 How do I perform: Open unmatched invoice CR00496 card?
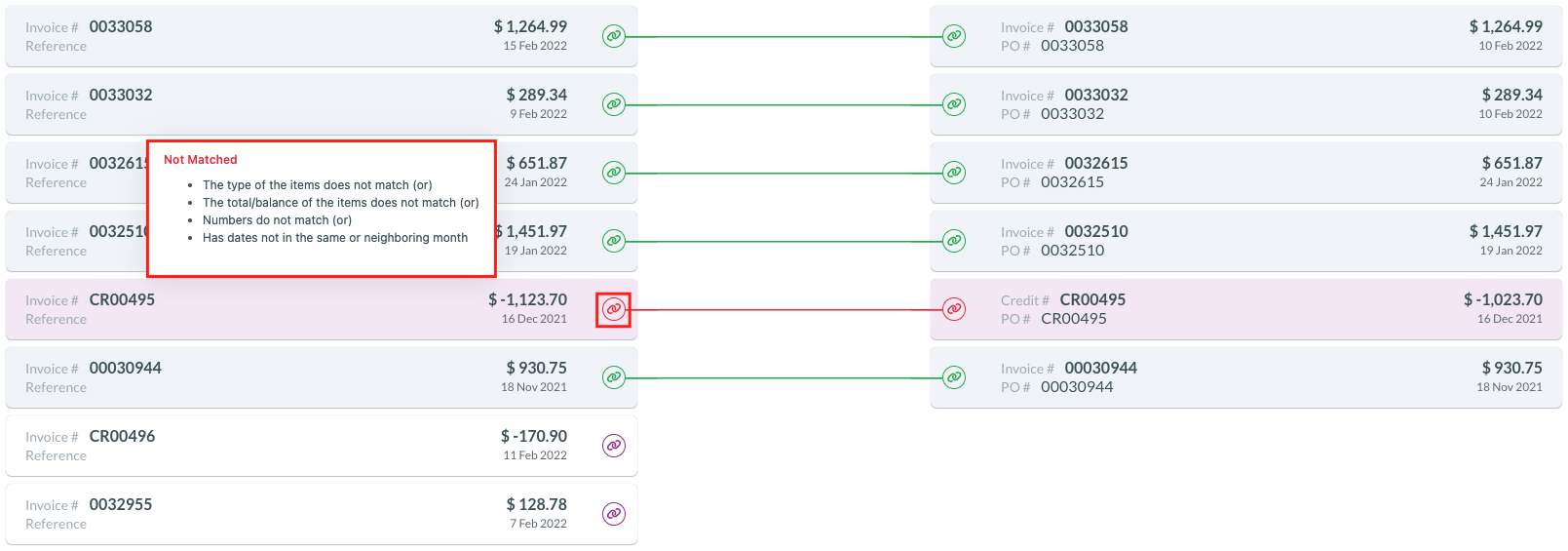[x=322, y=446]
